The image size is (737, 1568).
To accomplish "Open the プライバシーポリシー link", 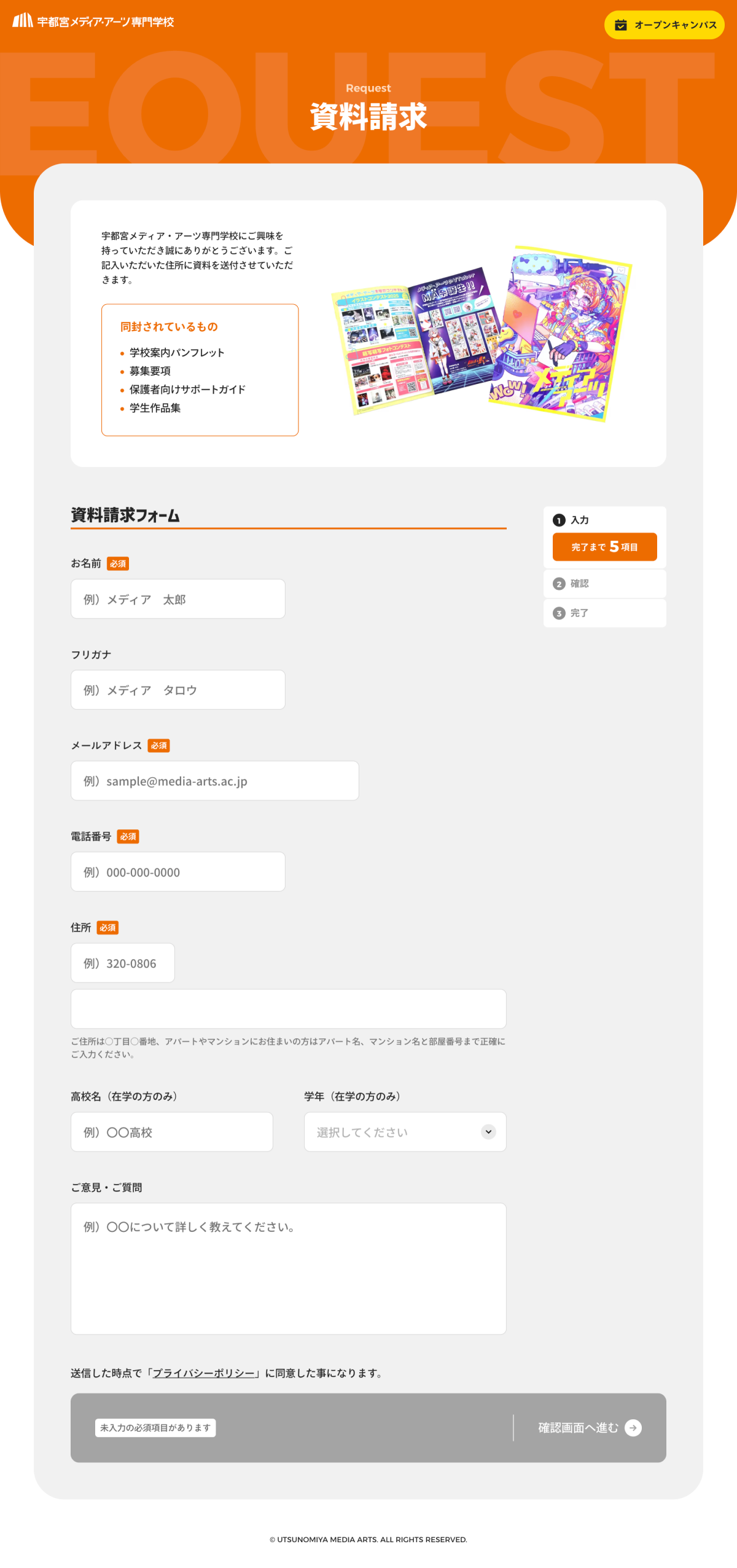I will [x=203, y=1373].
